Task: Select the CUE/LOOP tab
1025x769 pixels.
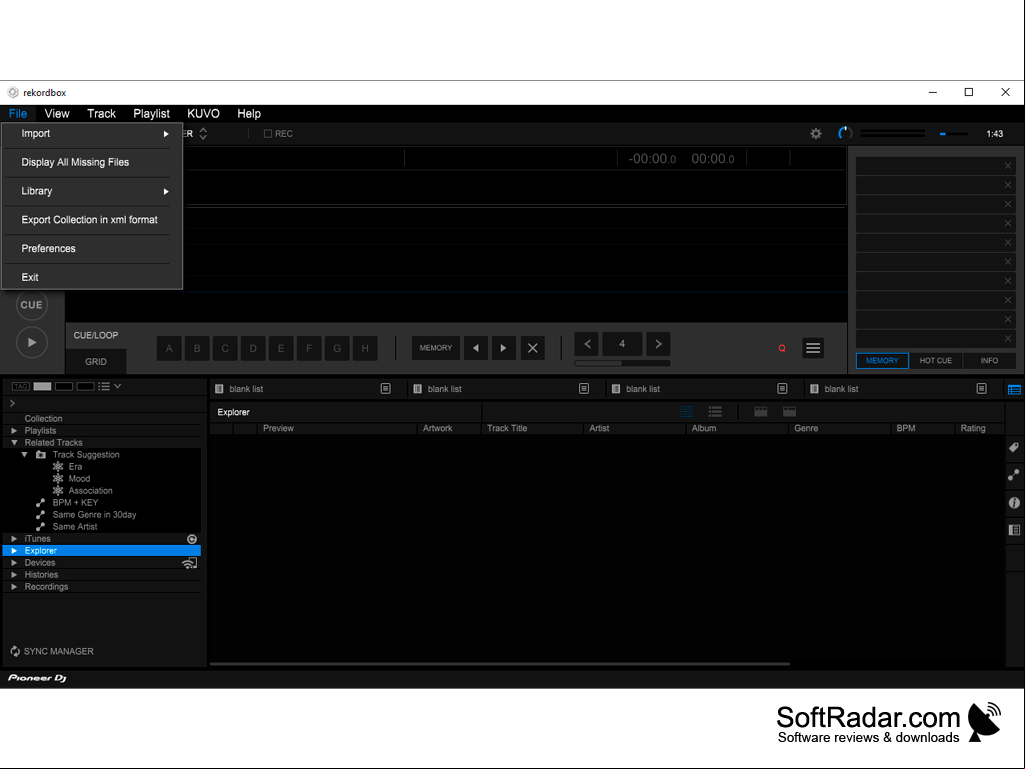Action: pyautogui.click(x=96, y=335)
